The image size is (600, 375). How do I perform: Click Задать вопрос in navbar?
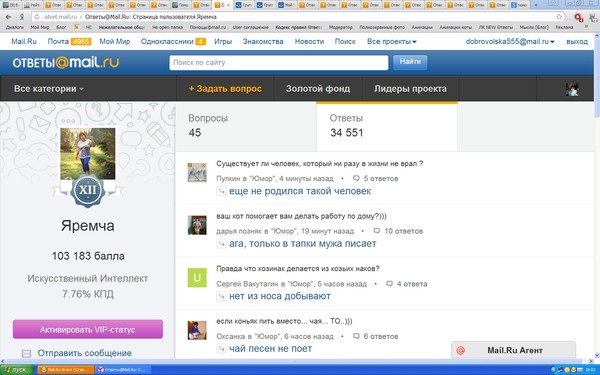[x=225, y=89]
